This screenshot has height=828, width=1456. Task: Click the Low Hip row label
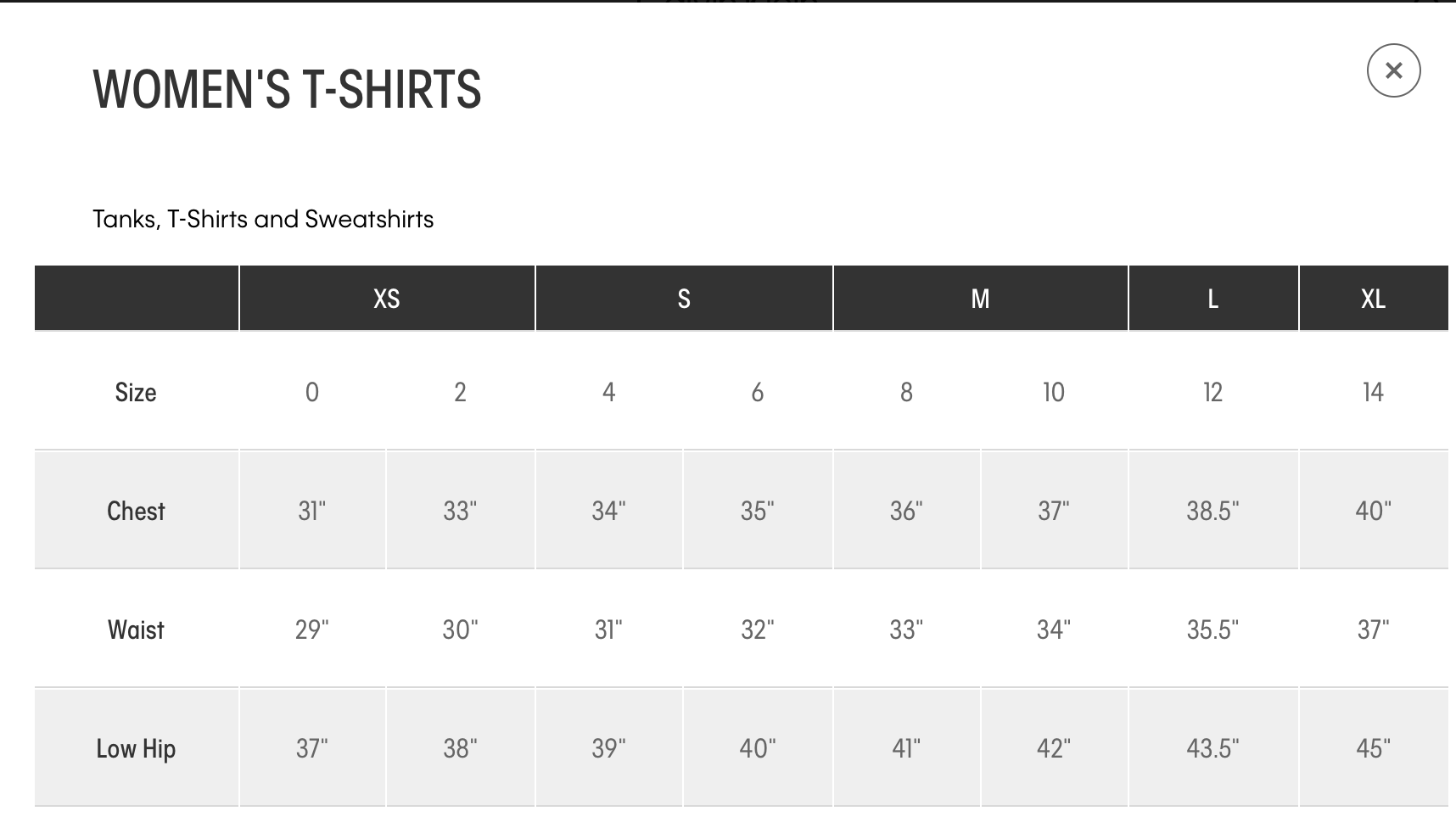pos(136,748)
